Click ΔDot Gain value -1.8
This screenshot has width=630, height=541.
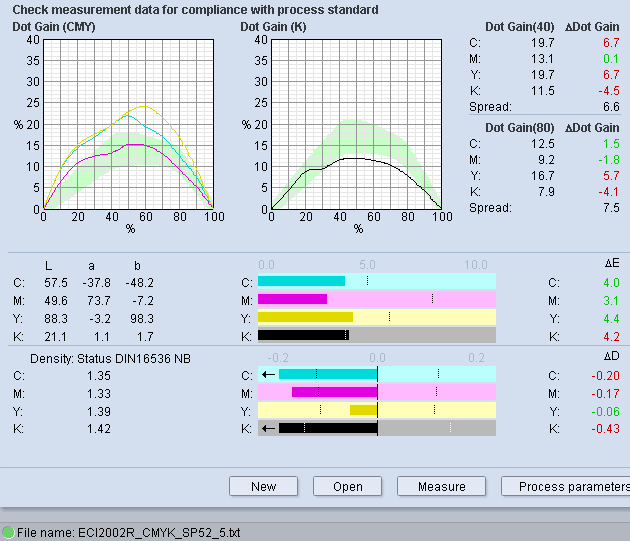[609, 160]
